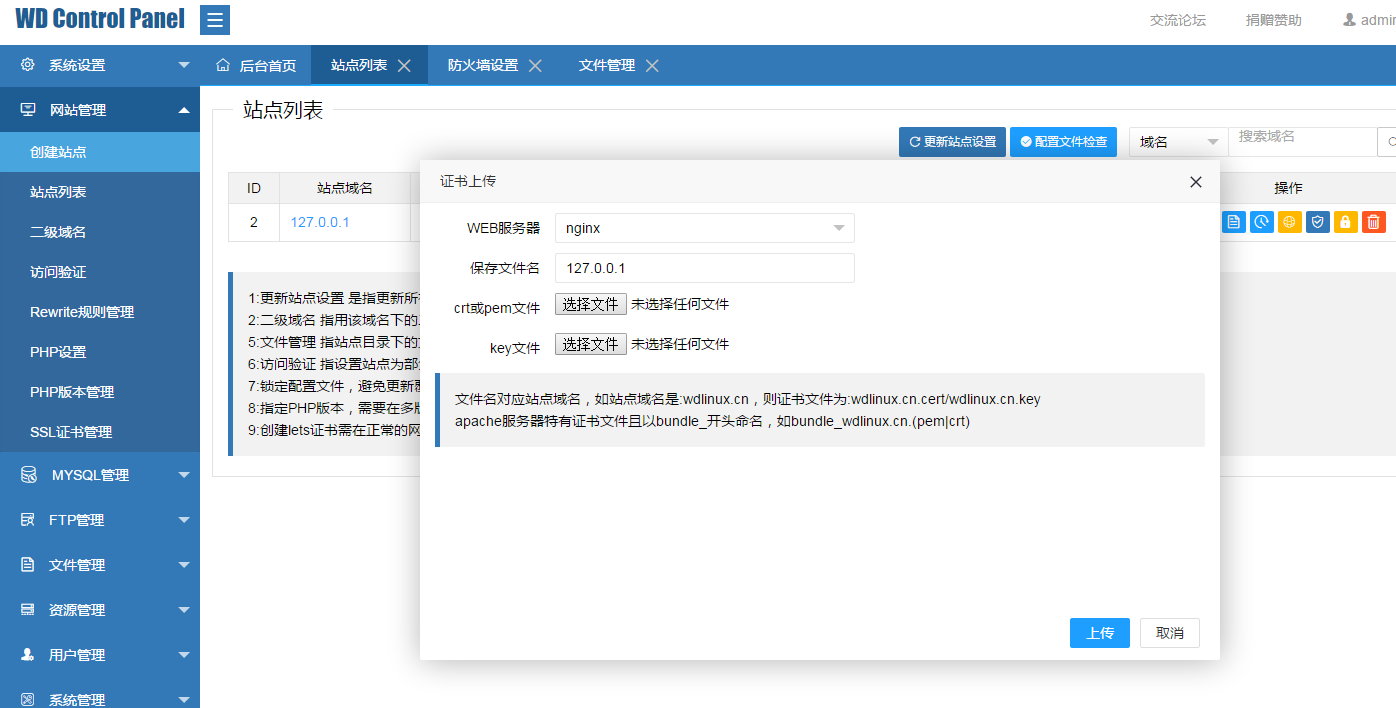Click the admin user icon at top right
1396x708 pixels.
tap(1352, 19)
